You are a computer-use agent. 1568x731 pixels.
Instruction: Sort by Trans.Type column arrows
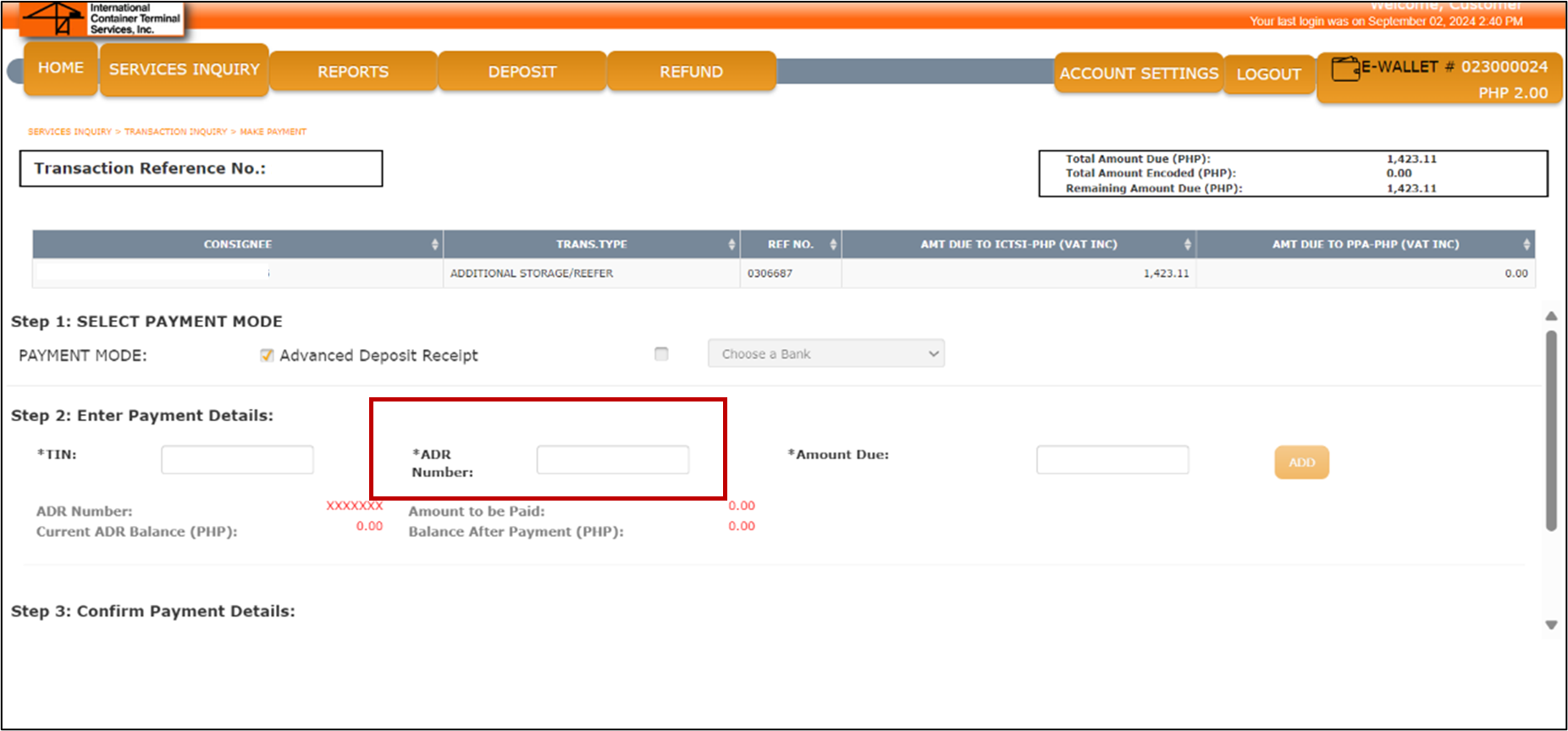coord(732,245)
